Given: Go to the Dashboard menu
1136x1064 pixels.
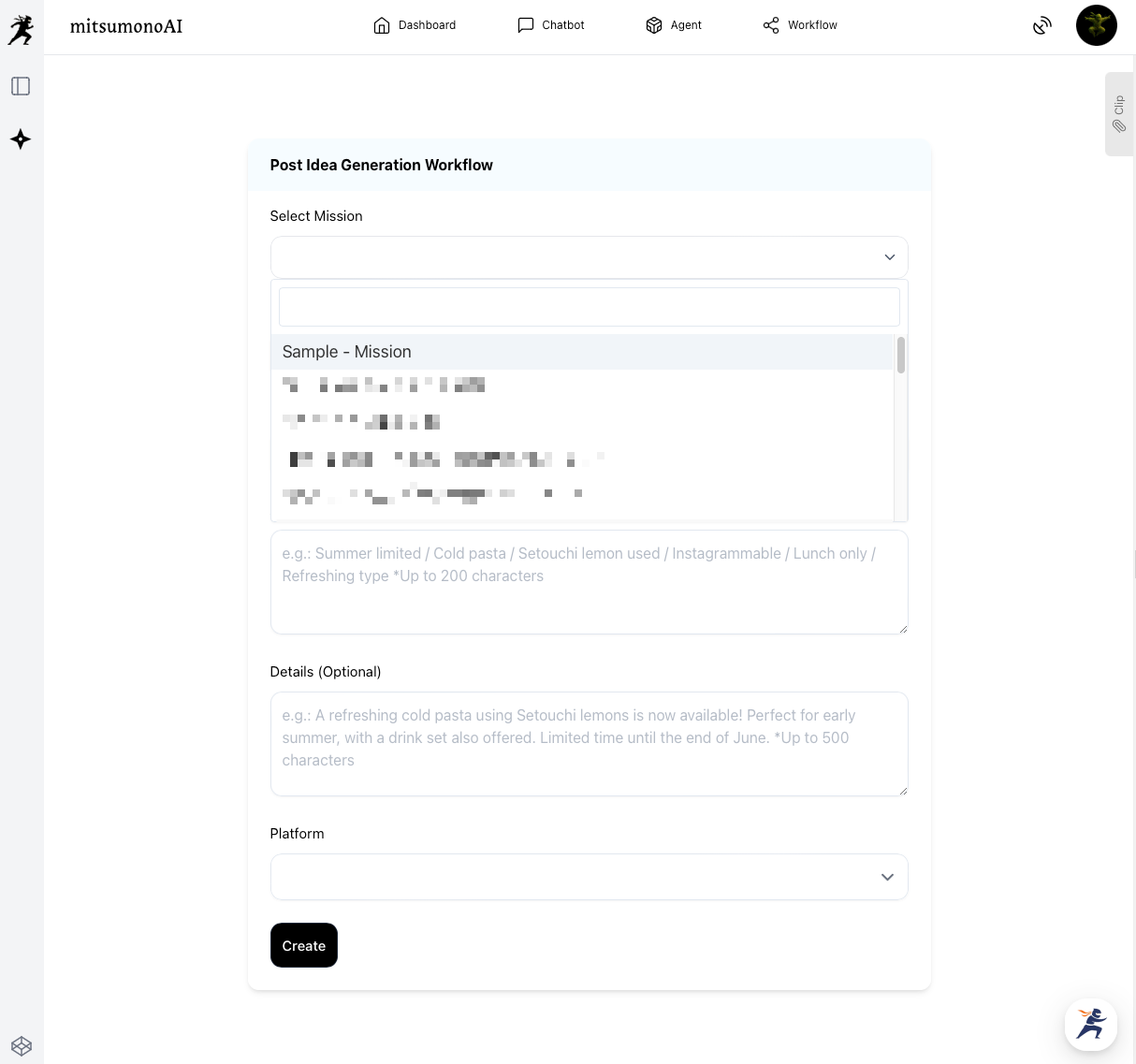Looking at the screenshot, I should pos(415,25).
